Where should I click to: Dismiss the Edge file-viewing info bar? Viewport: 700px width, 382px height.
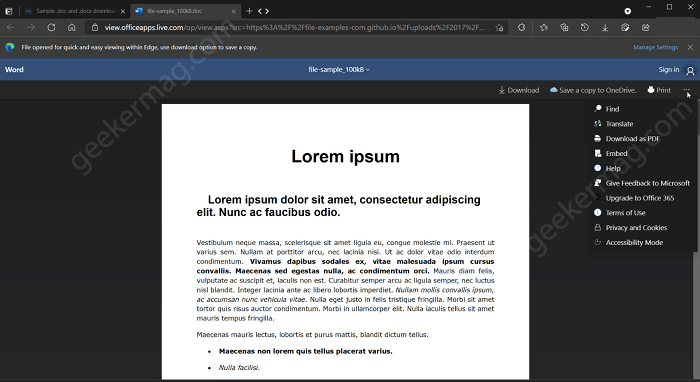tap(690, 47)
